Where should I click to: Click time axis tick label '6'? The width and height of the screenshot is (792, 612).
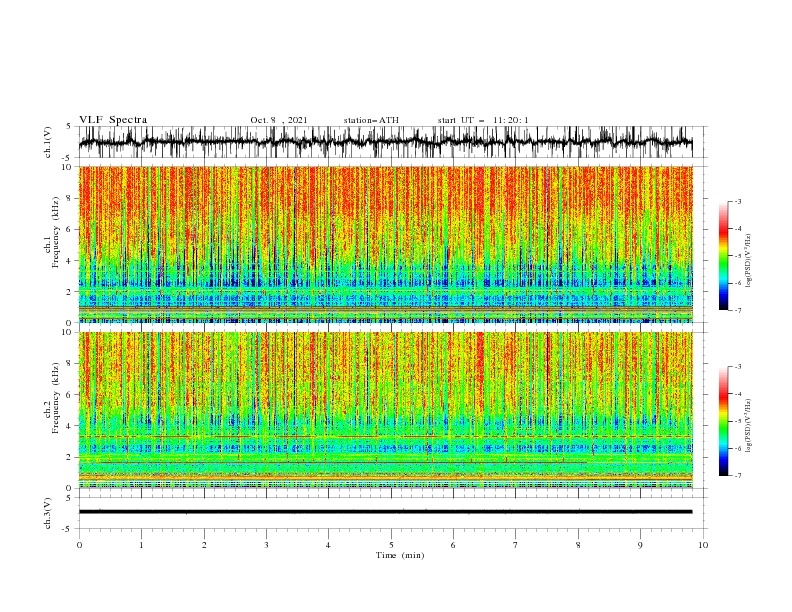pos(453,545)
